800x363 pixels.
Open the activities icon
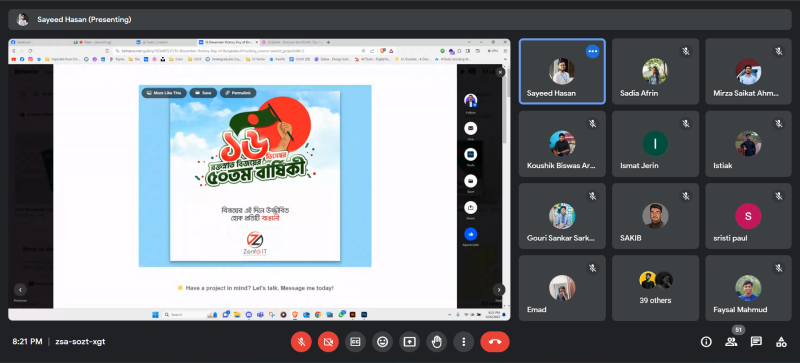(x=781, y=342)
